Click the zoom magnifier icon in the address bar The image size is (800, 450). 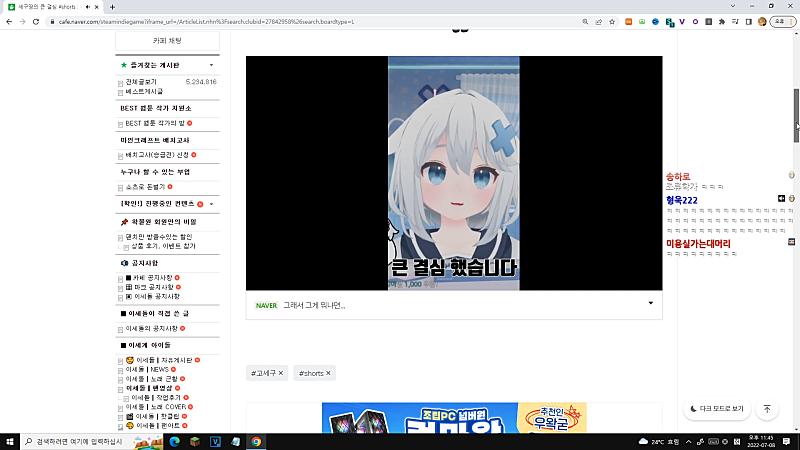[x=585, y=22]
